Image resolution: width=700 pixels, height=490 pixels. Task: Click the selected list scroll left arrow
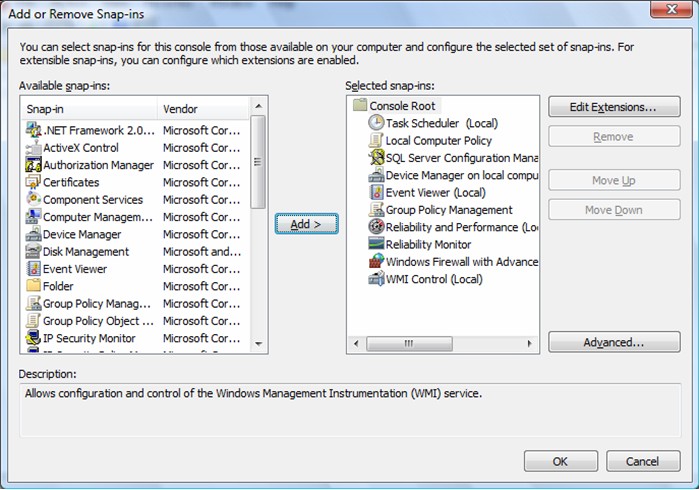tap(356, 344)
